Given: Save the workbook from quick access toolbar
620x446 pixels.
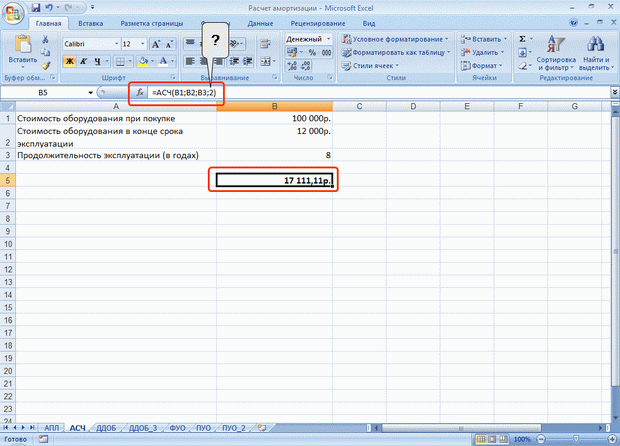Looking at the screenshot, I should [x=36, y=8].
